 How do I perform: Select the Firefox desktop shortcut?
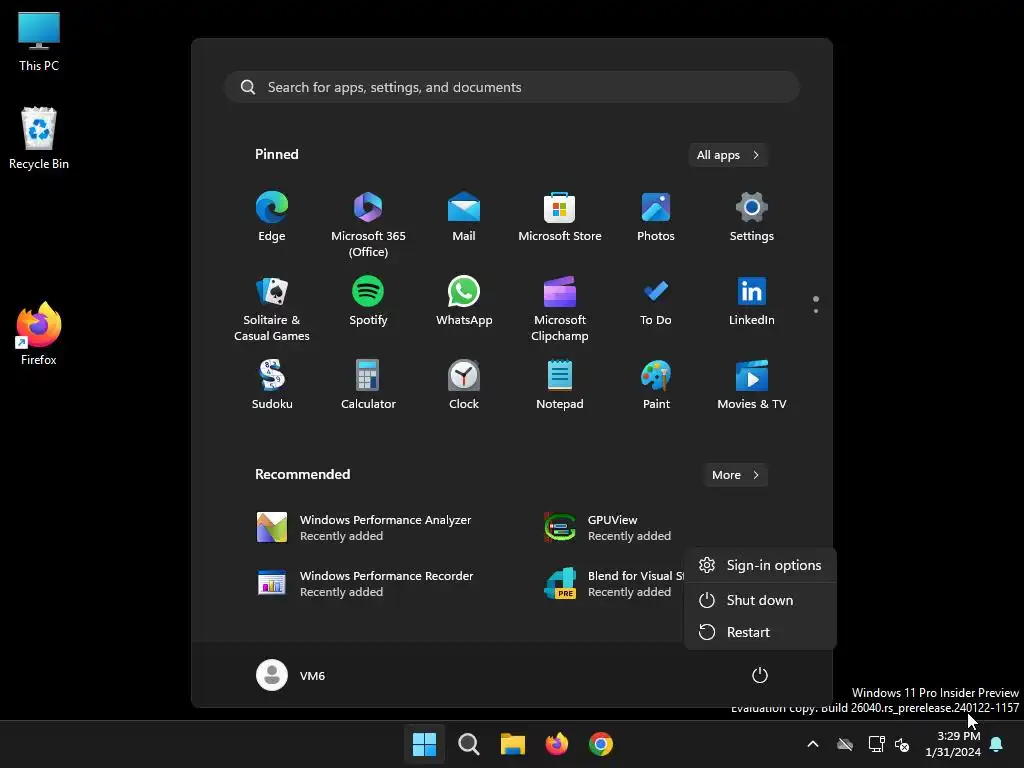[39, 334]
